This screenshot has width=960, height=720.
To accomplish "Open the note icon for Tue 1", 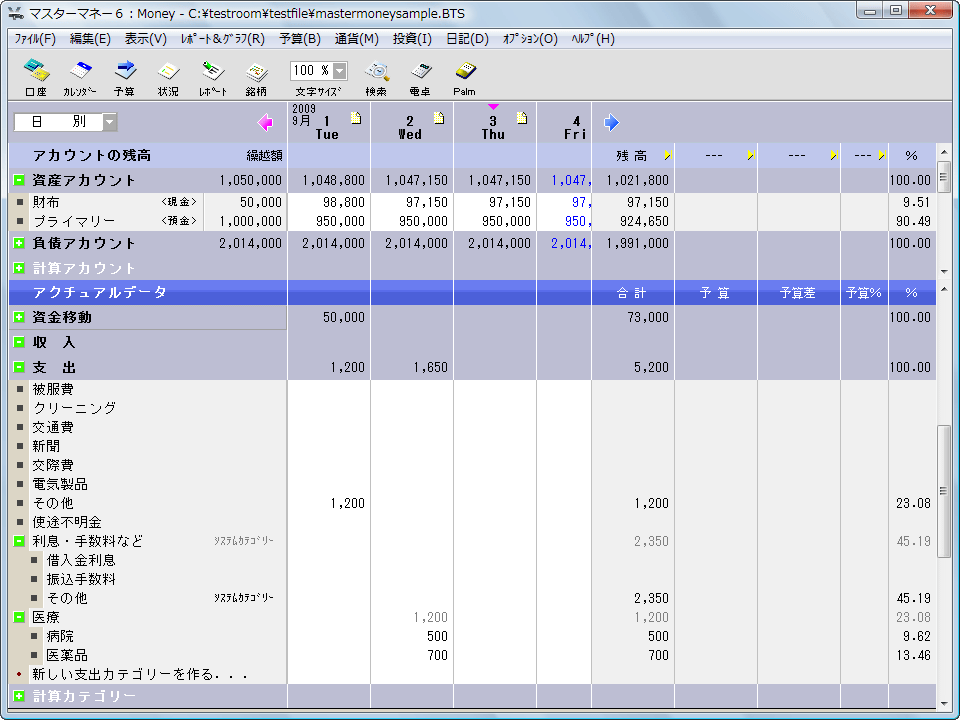I will (356, 118).
